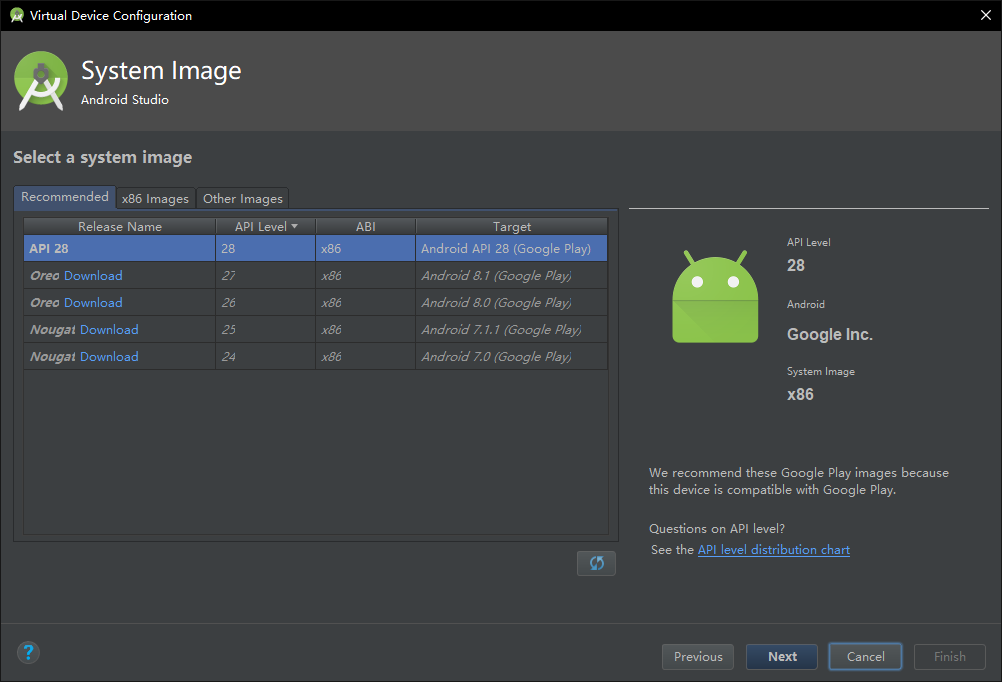The height and width of the screenshot is (682, 1002).
Task: Click the Android API 28 (Google Play) cell
Action: tap(511, 249)
